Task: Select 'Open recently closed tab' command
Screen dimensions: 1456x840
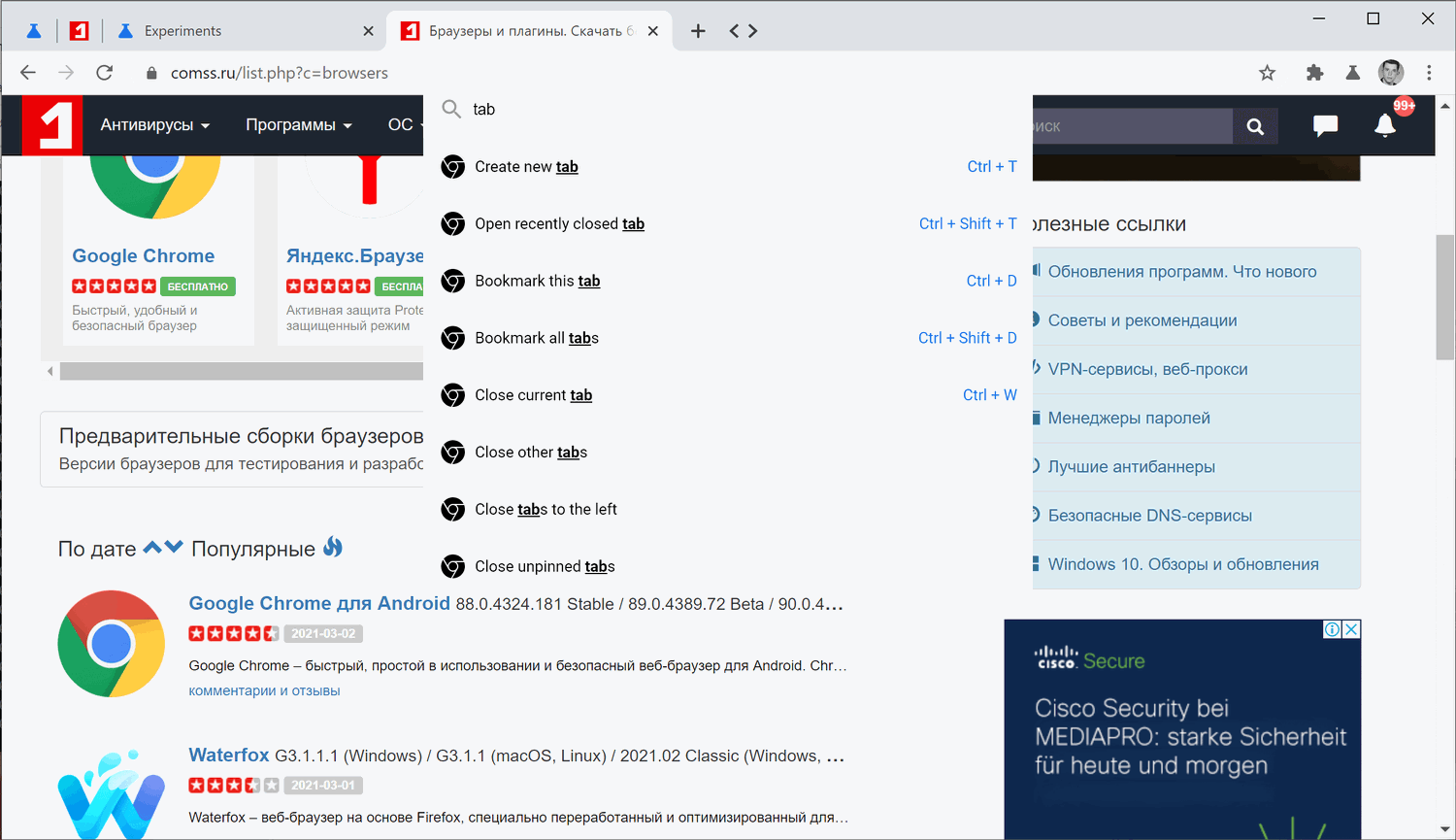Action: click(x=728, y=224)
